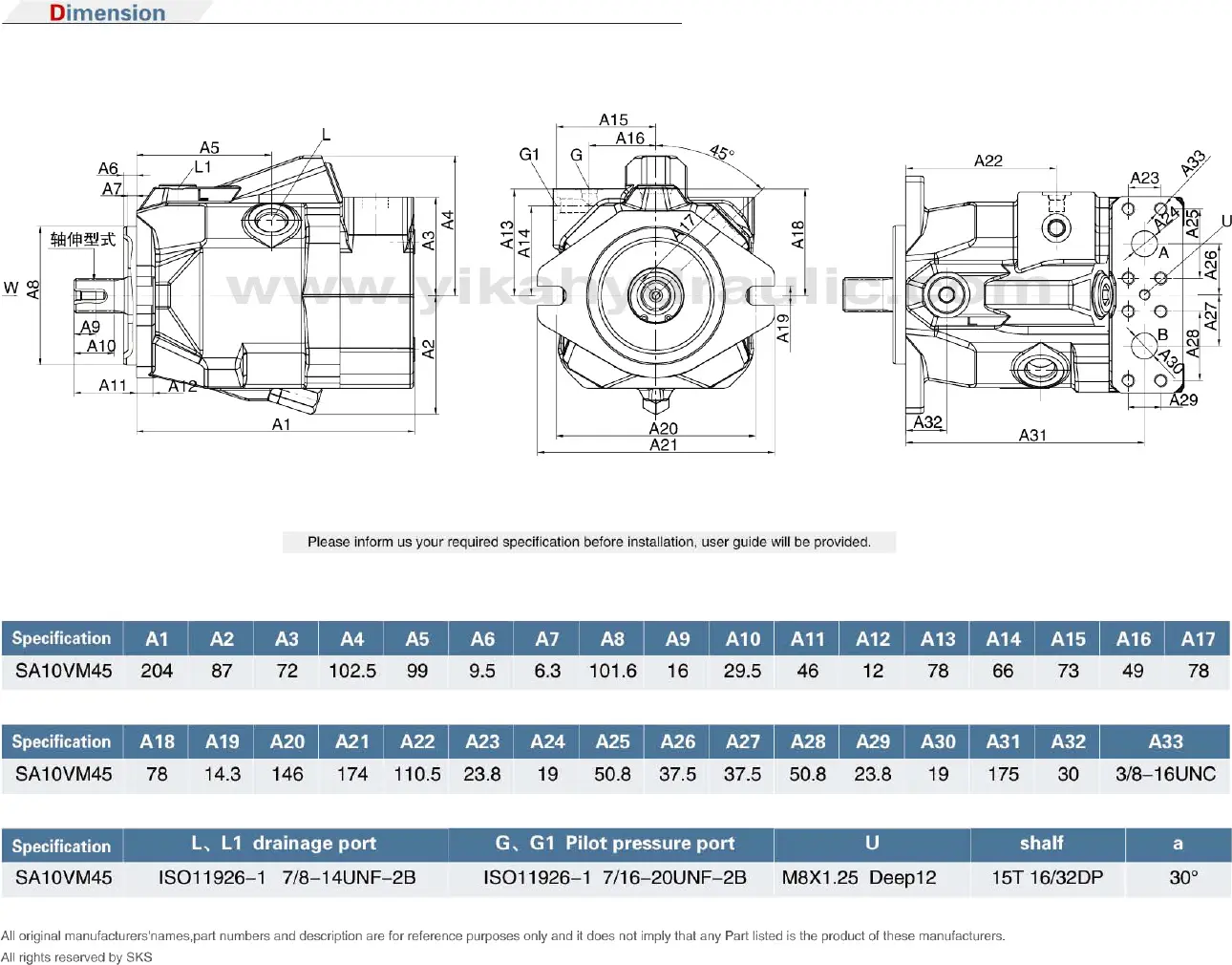The height and width of the screenshot is (965, 1232).
Task: Click the A21 label below front drawing
Action: pyautogui.click(x=664, y=444)
